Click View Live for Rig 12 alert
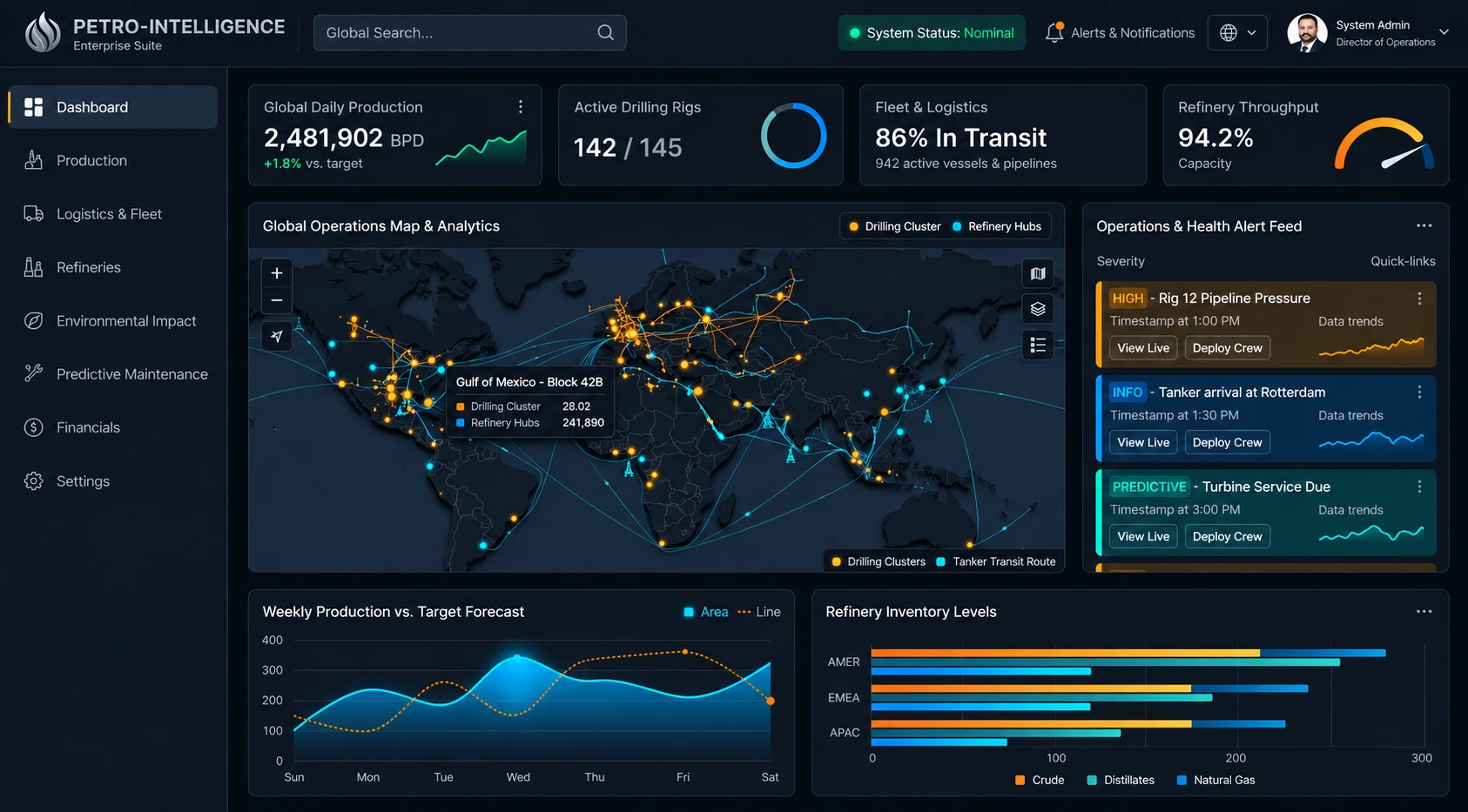This screenshot has height=812, width=1468. [1143, 348]
